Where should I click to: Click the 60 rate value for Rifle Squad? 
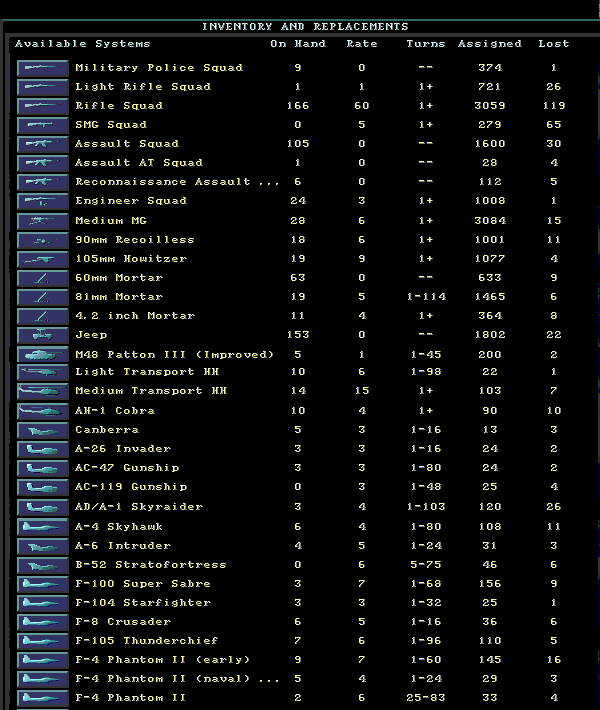coord(362,106)
